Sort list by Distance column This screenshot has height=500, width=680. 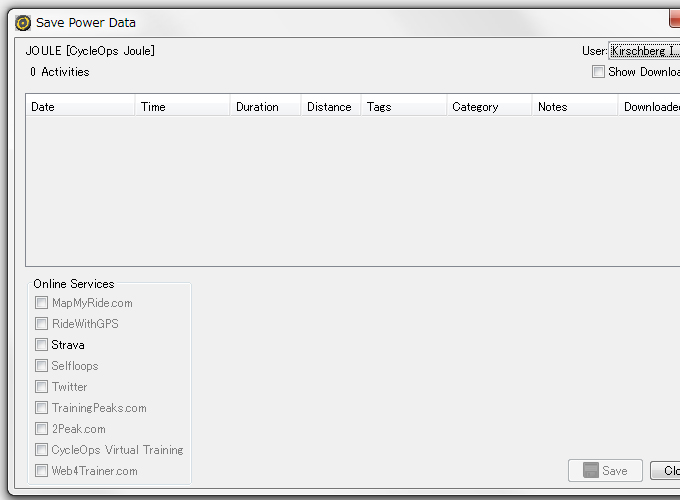click(330, 107)
